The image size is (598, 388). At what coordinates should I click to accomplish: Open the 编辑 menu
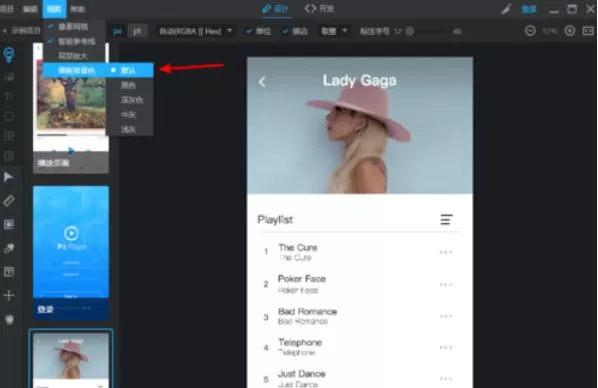[30, 9]
